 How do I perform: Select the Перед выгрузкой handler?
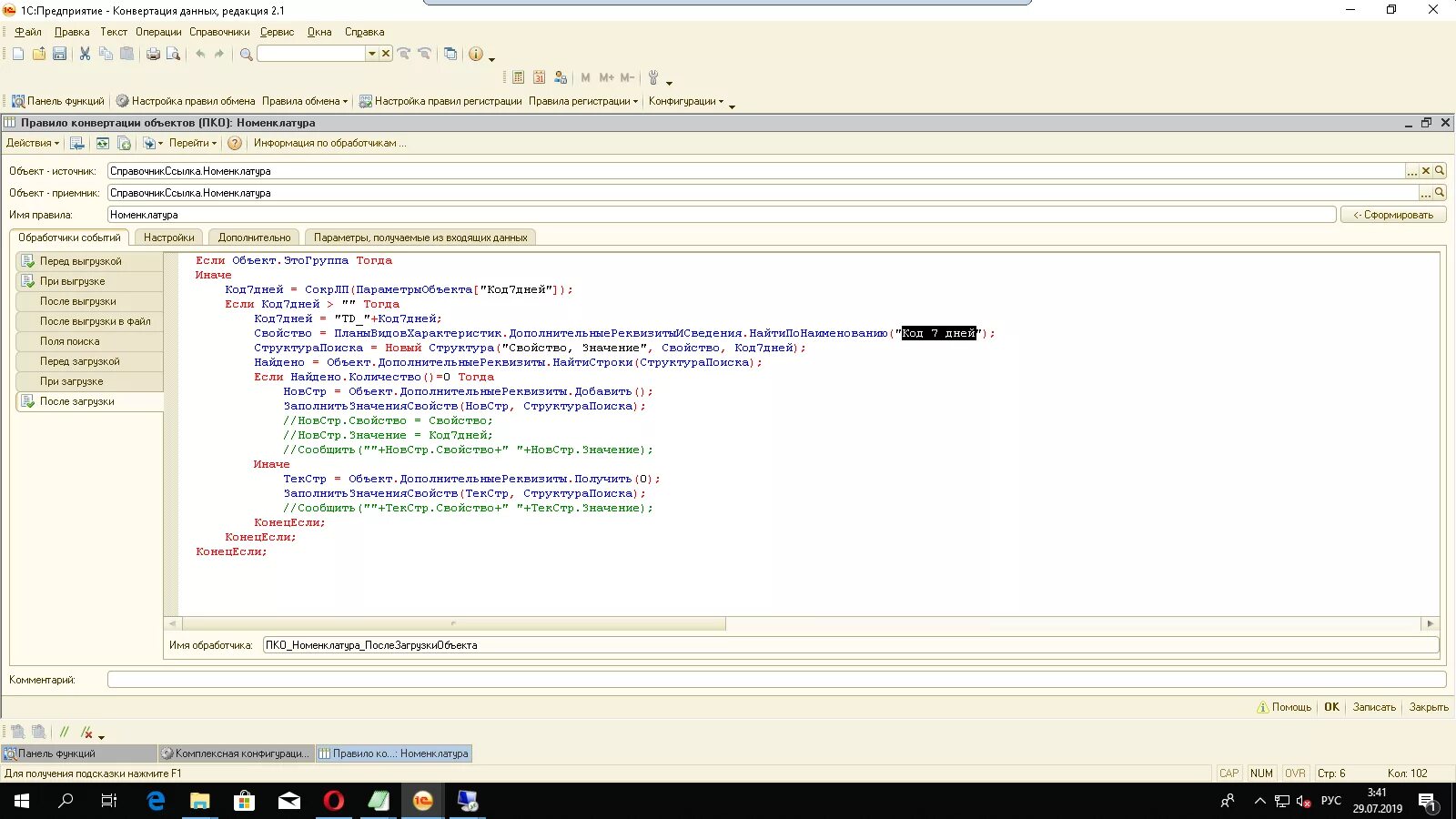point(90,261)
